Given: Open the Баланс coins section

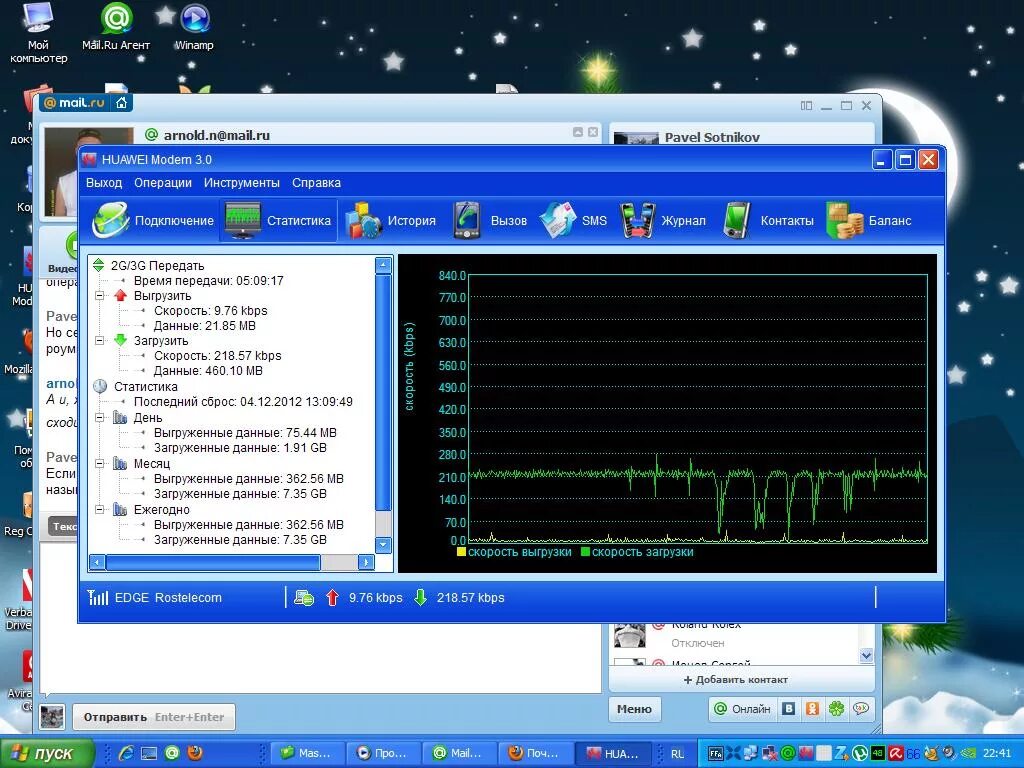Looking at the screenshot, I should pos(869,221).
